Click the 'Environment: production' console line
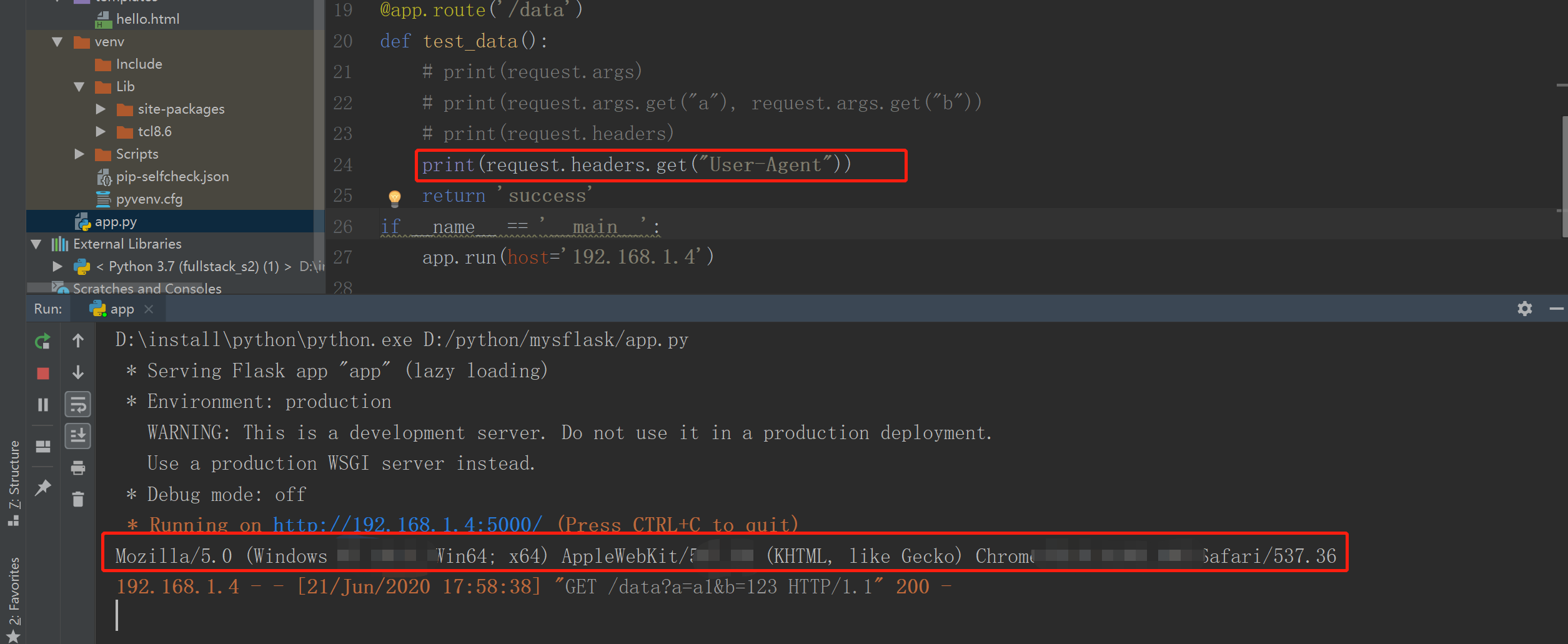Viewport: 1568px width, 644px height. (x=259, y=402)
